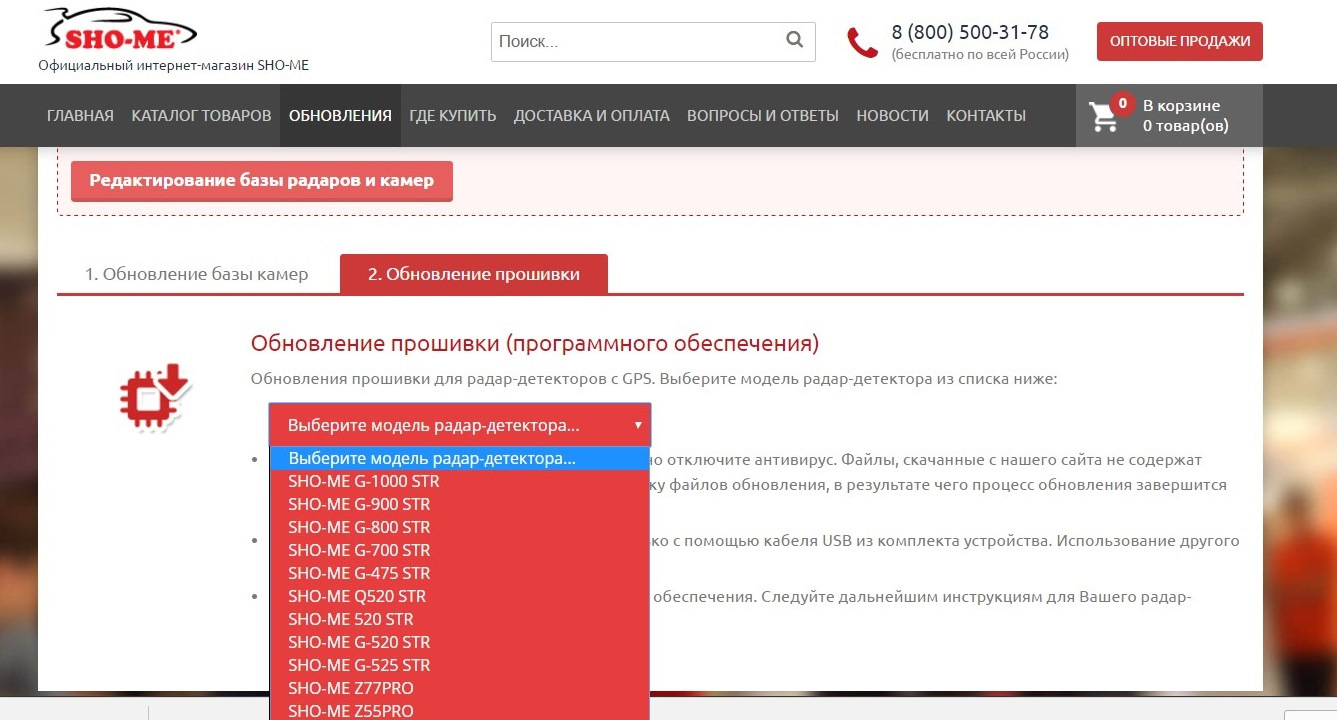Select SHO-ME G-520 STR option

460,642
